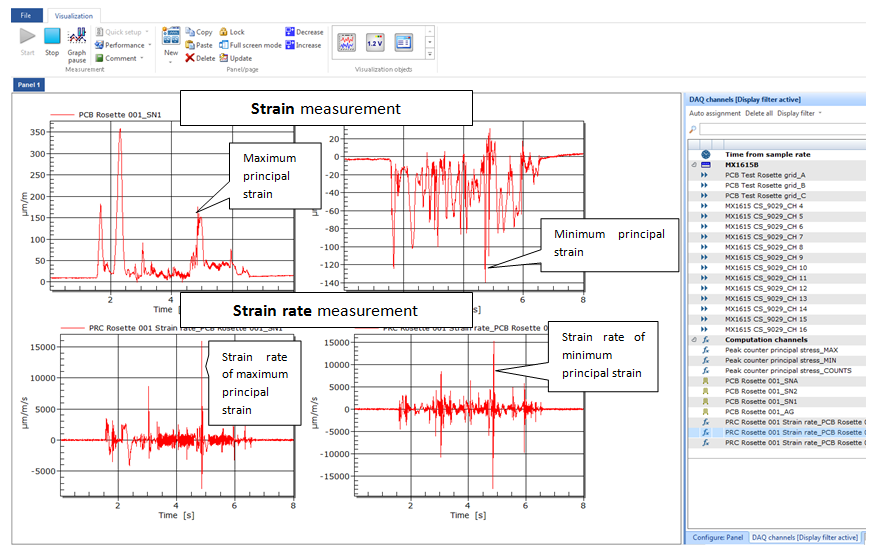872x556 pixels.
Task: Expand the visualization objects gallery list
Action: 429,54
